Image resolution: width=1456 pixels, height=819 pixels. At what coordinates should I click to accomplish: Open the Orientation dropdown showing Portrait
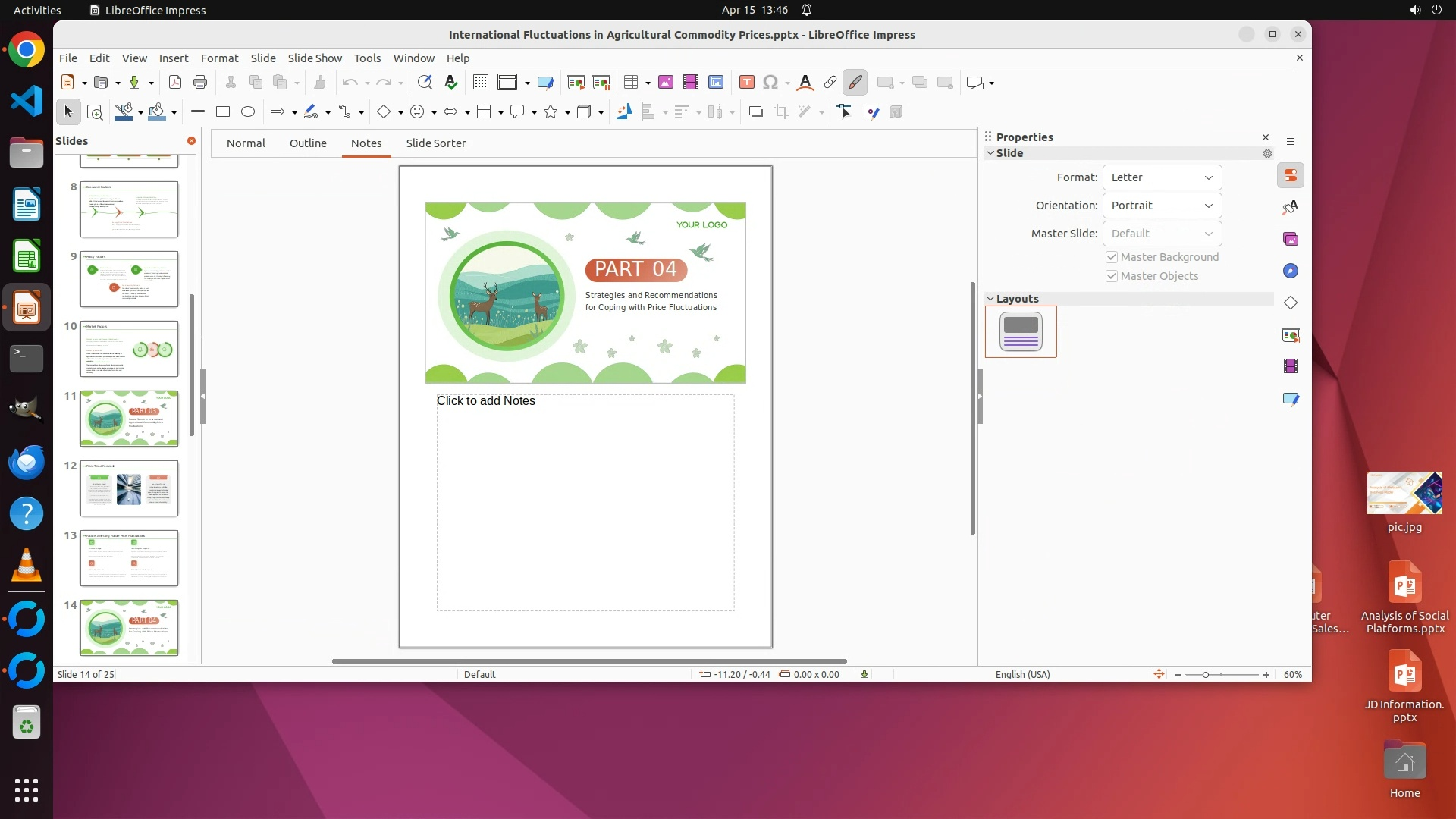pyautogui.click(x=1162, y=206)
